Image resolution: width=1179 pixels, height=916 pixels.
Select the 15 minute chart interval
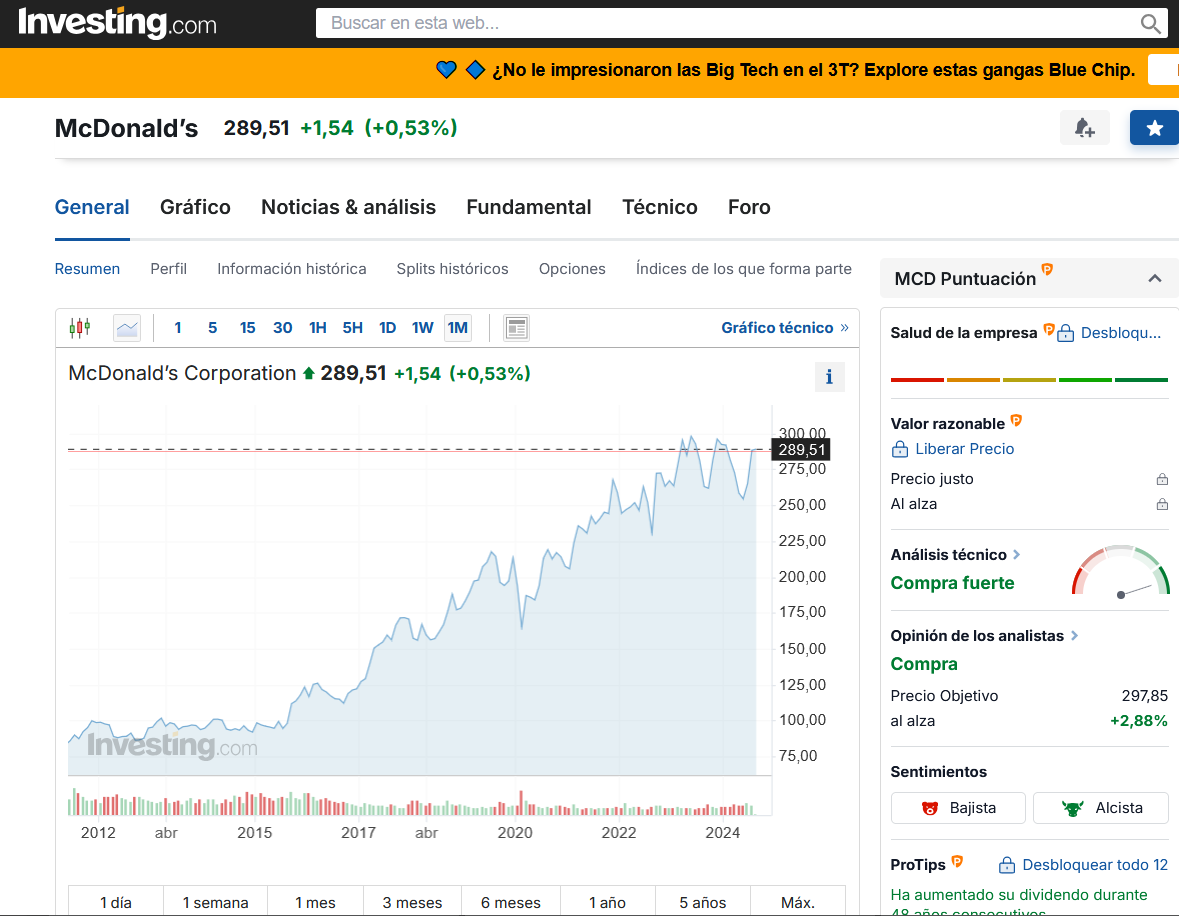247,328
